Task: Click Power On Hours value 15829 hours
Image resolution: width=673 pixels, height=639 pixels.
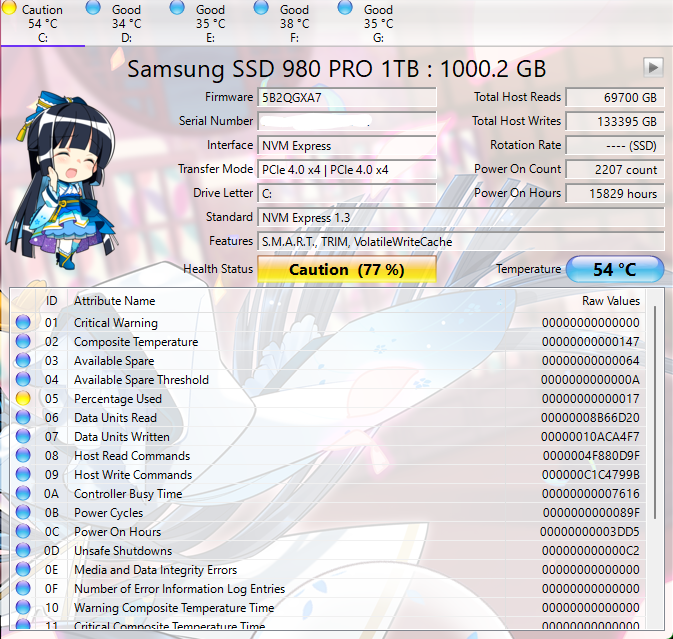Action: (x=615, y=194)
